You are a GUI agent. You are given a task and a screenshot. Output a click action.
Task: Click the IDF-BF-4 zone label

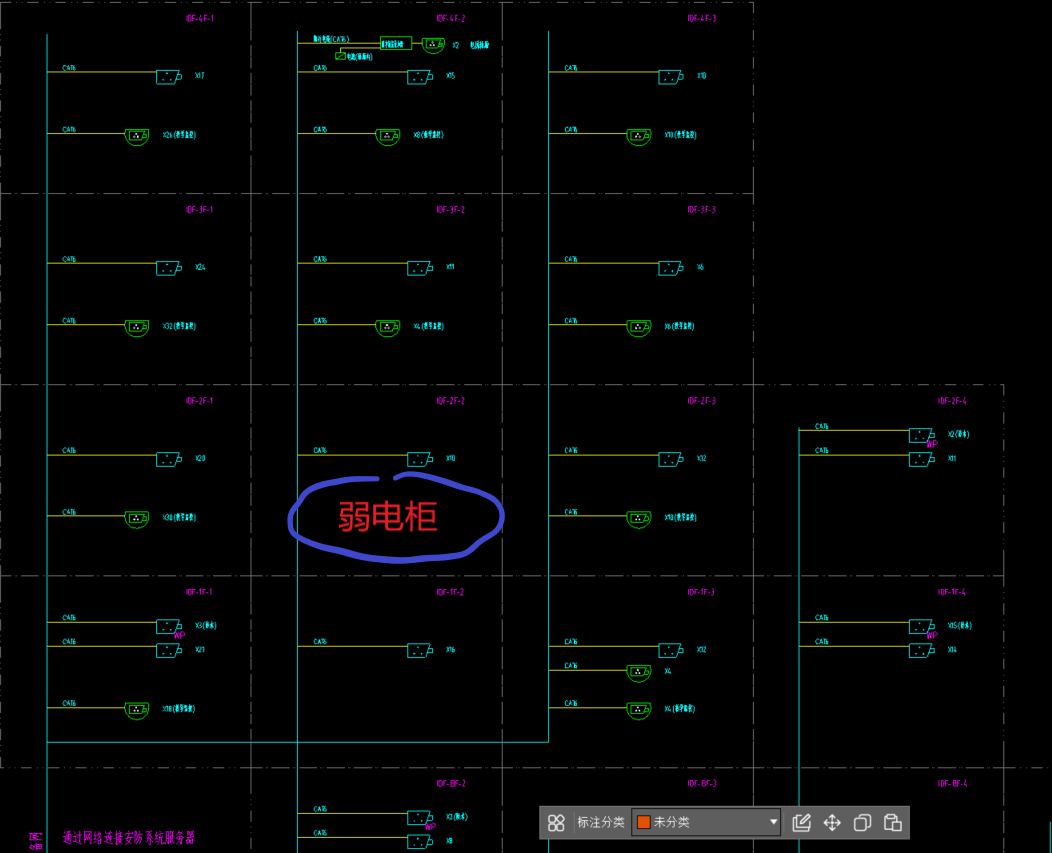coord(953,784)
